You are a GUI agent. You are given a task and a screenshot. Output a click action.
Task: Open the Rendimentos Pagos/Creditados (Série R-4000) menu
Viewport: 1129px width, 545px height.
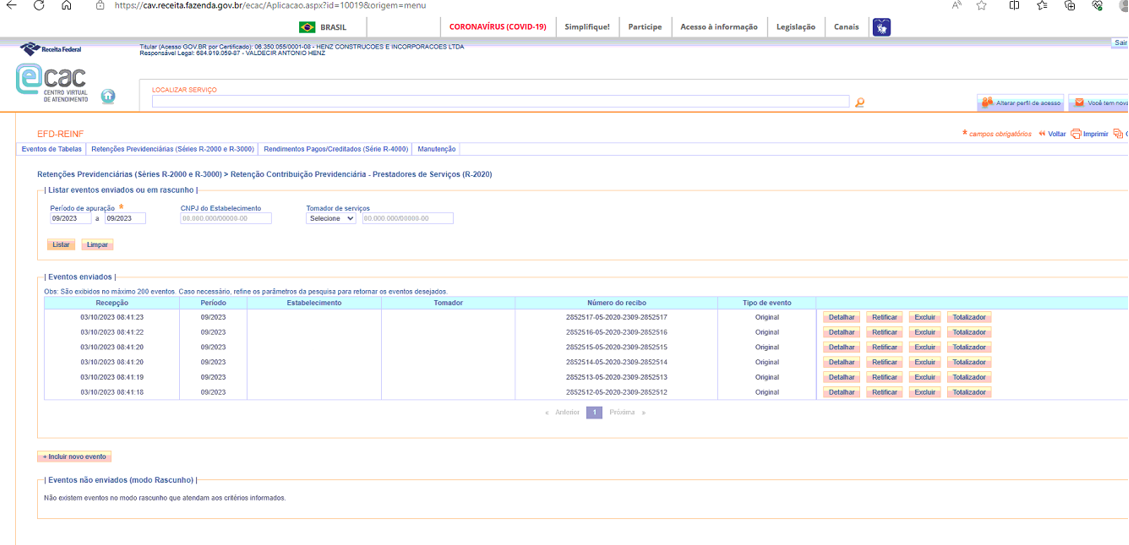[335, 149]
